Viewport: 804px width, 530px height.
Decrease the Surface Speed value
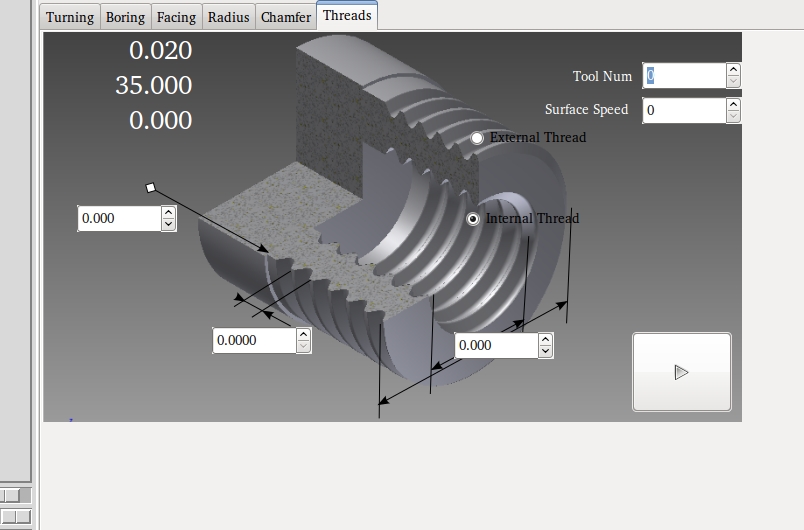(x=733, y=116)
